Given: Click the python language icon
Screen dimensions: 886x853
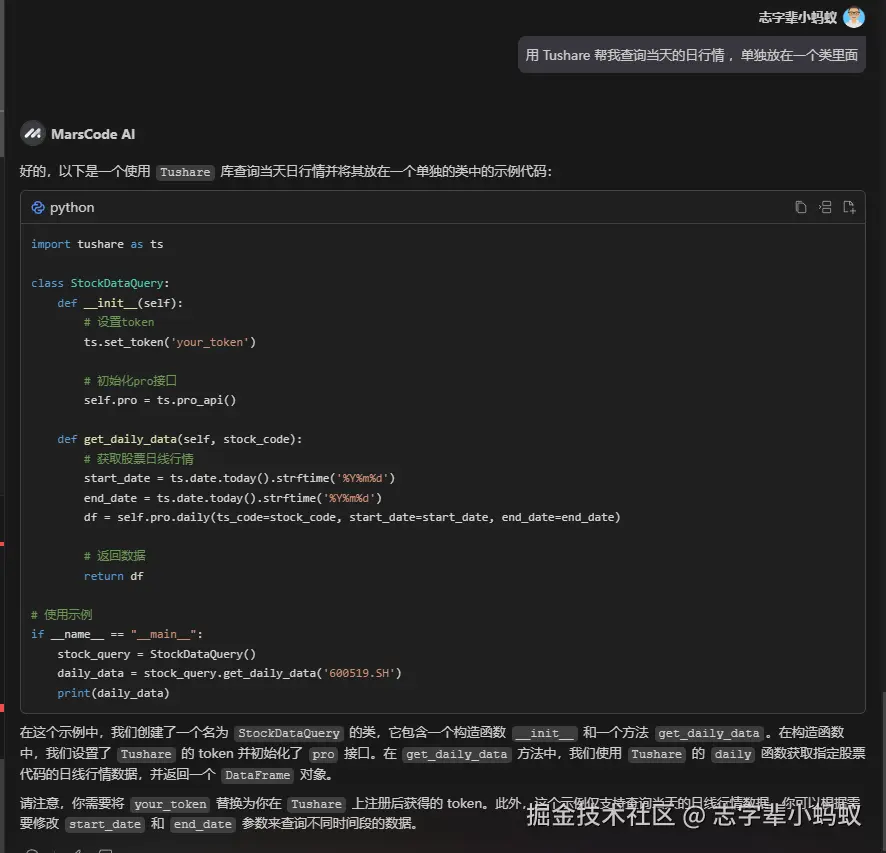Looking at the screenshot, I should [x=38, y=207].
